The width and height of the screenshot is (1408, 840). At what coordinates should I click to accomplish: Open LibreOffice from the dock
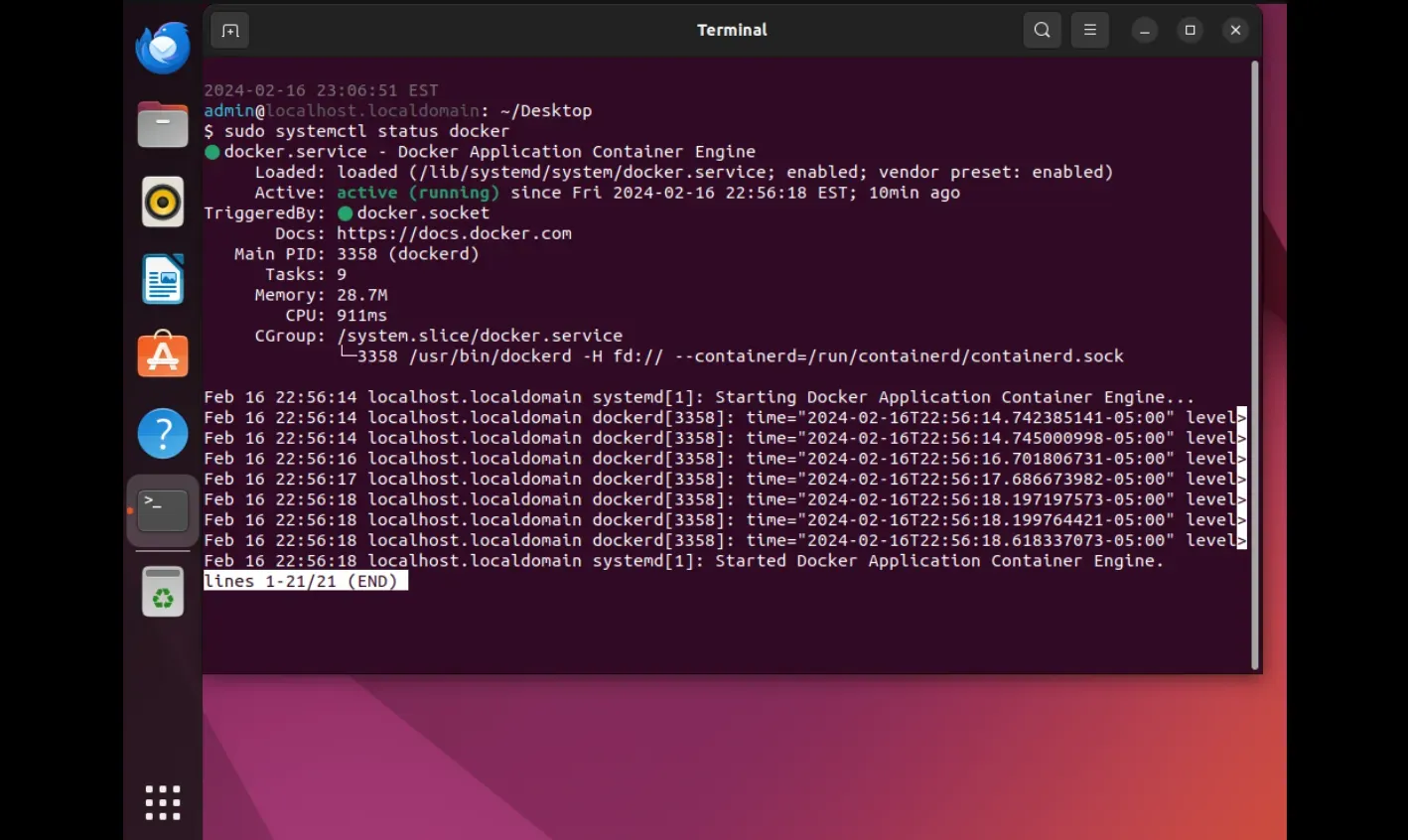pos(162,279)
